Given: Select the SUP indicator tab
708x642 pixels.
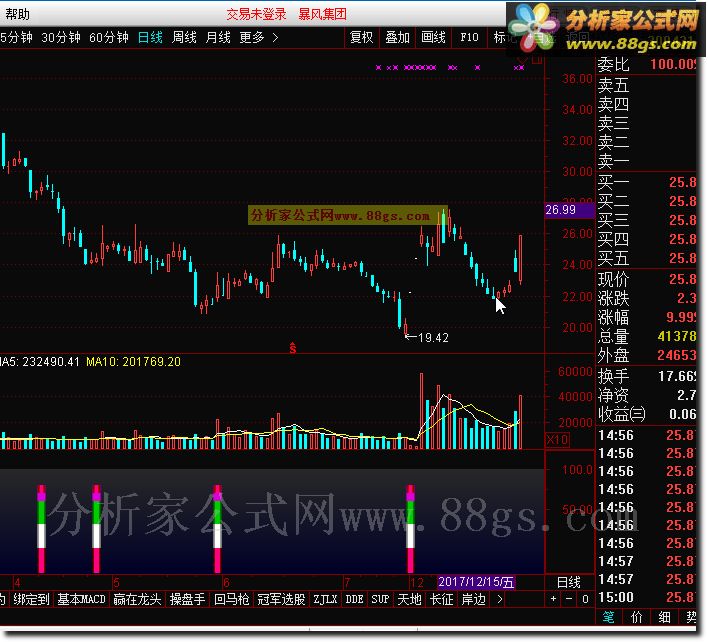Looking at the screenshot, I should [380, 600].
